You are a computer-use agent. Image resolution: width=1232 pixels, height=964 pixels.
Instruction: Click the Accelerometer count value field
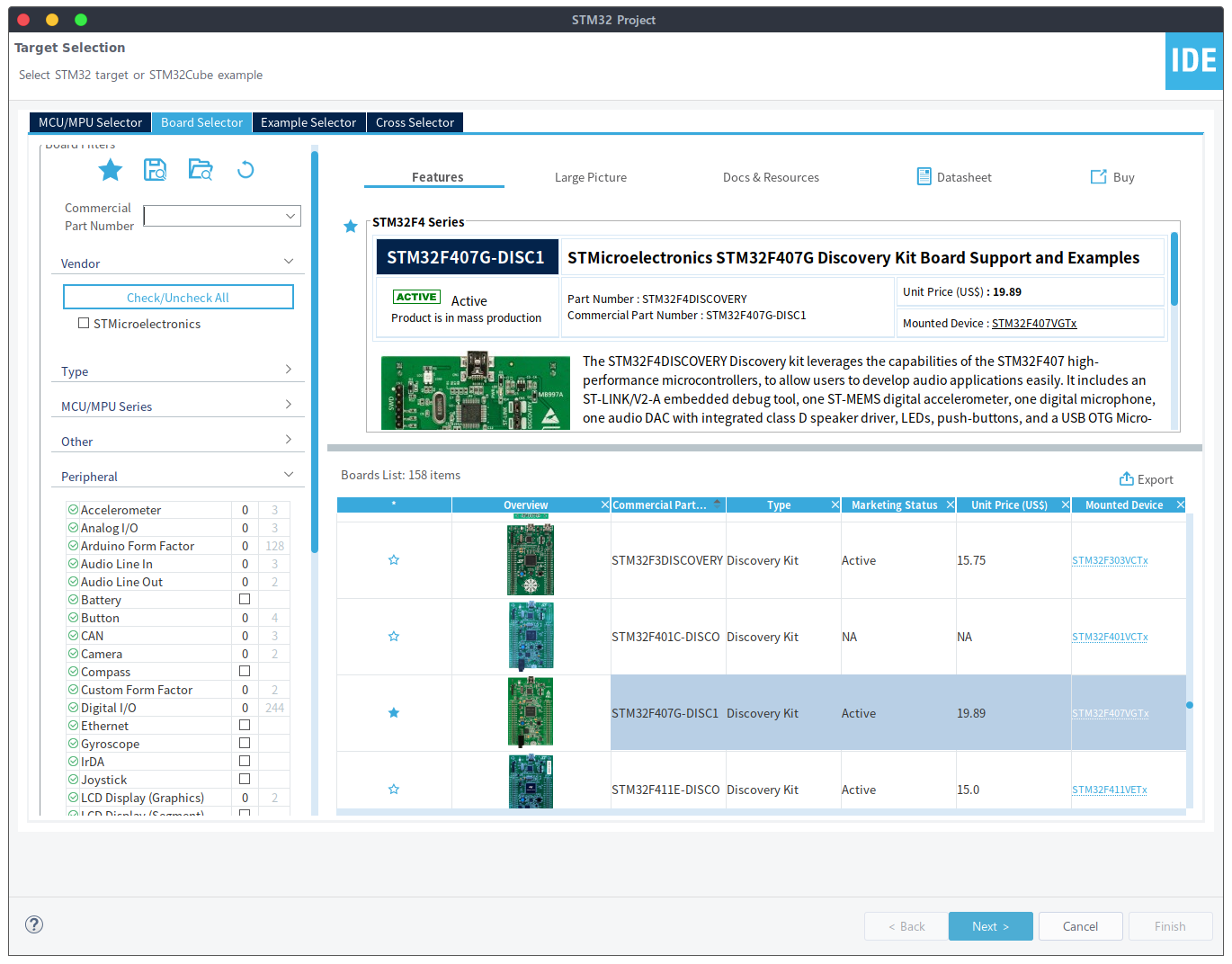coord(245,510)
